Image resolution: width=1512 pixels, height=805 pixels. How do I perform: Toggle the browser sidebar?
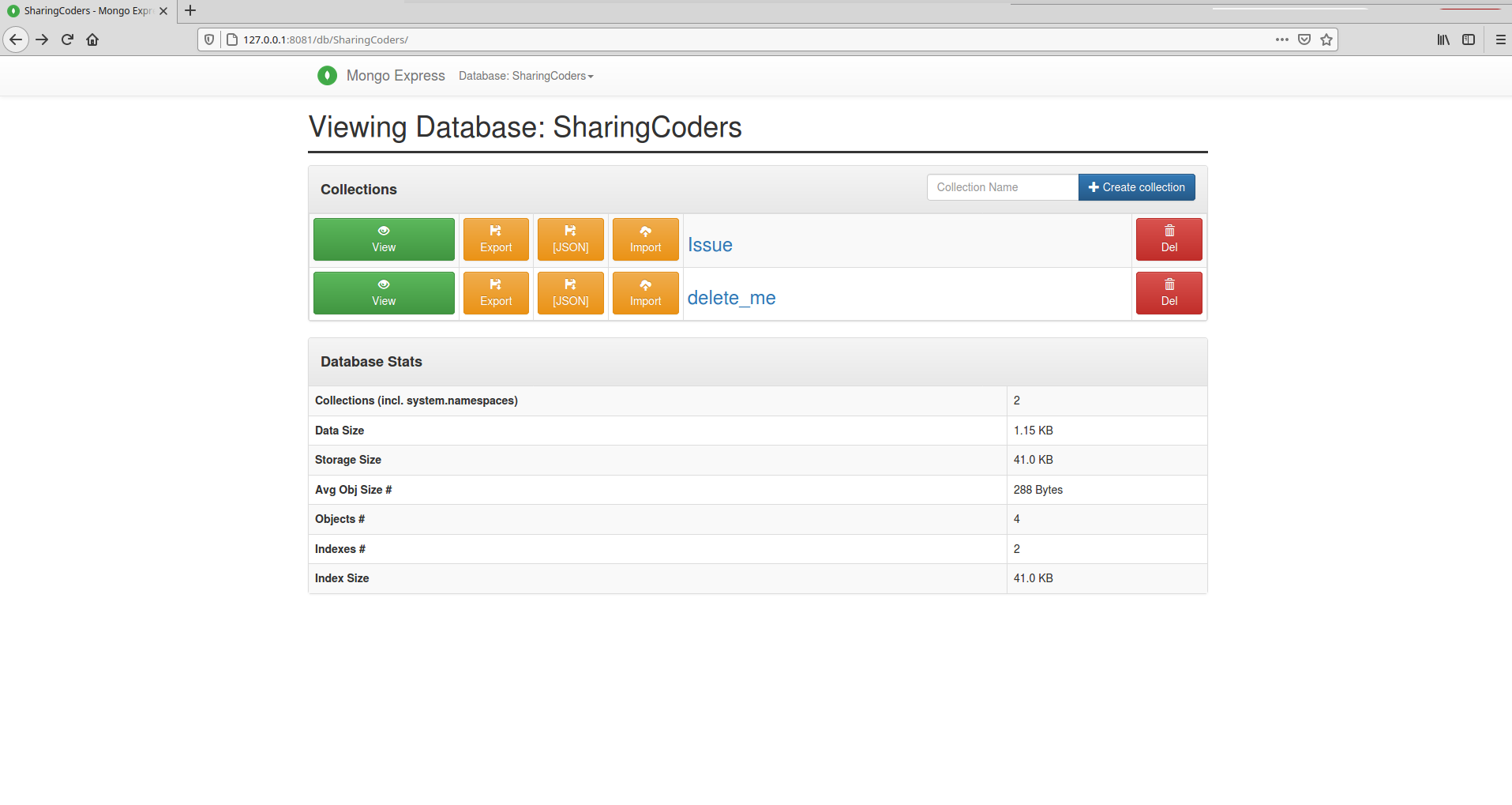1469,39
